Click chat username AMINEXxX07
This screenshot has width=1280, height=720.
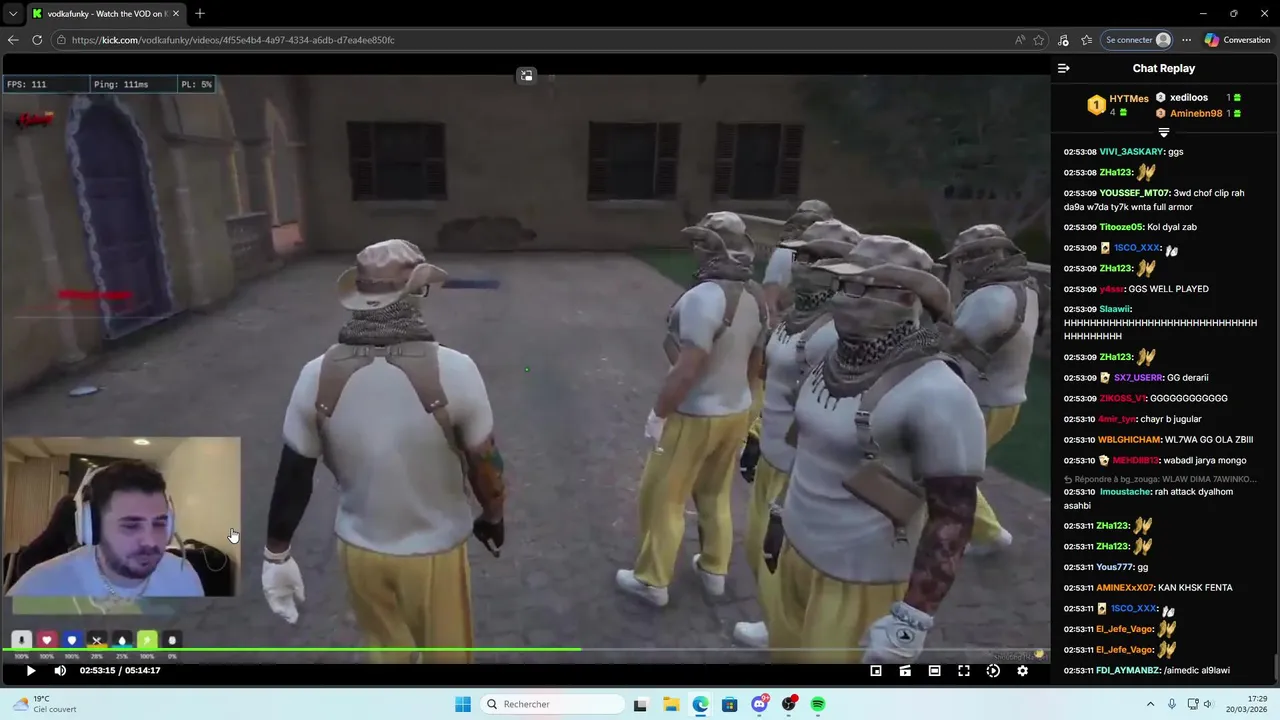point(1125,588)
